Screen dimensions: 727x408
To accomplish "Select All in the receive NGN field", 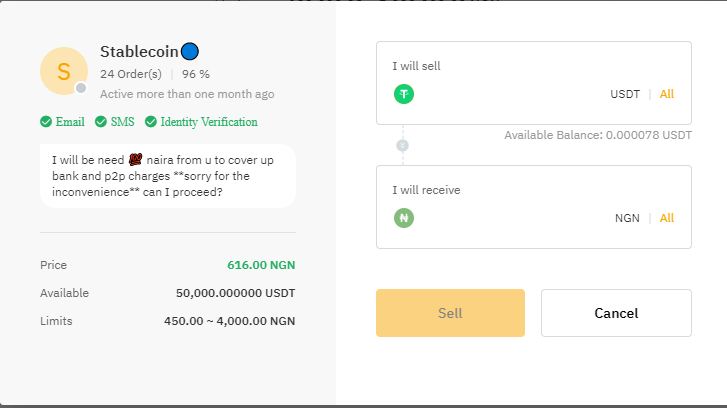I will pyautogui.click(x=667, y=218).
